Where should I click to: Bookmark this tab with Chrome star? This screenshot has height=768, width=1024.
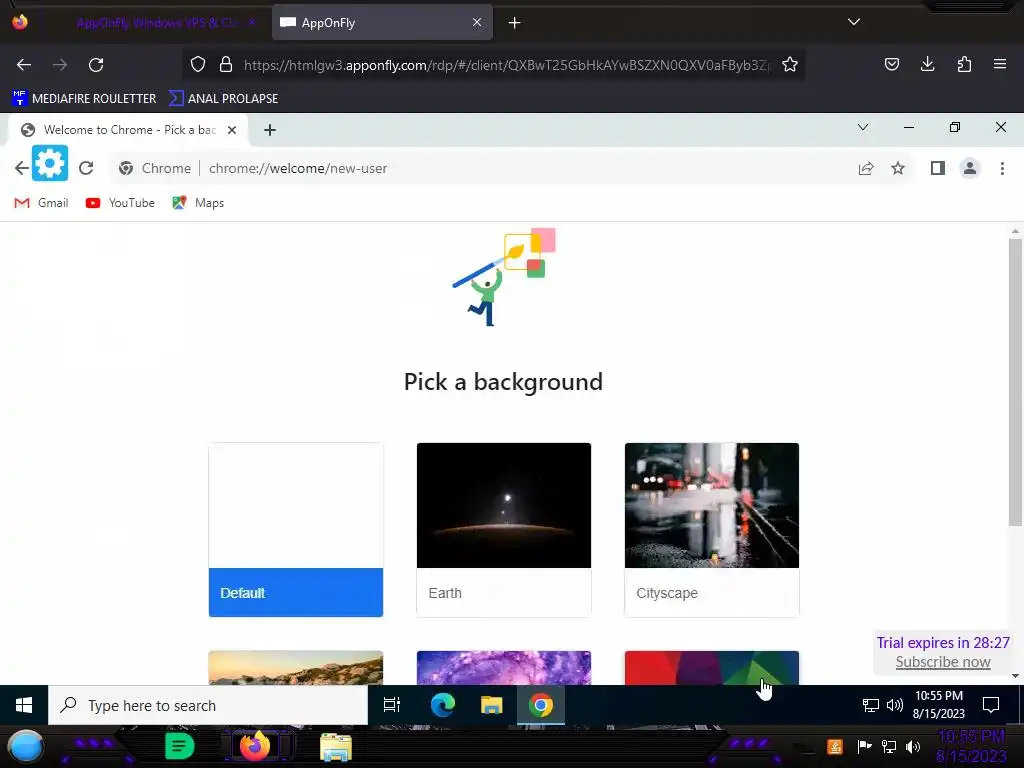tap(898, 168)
